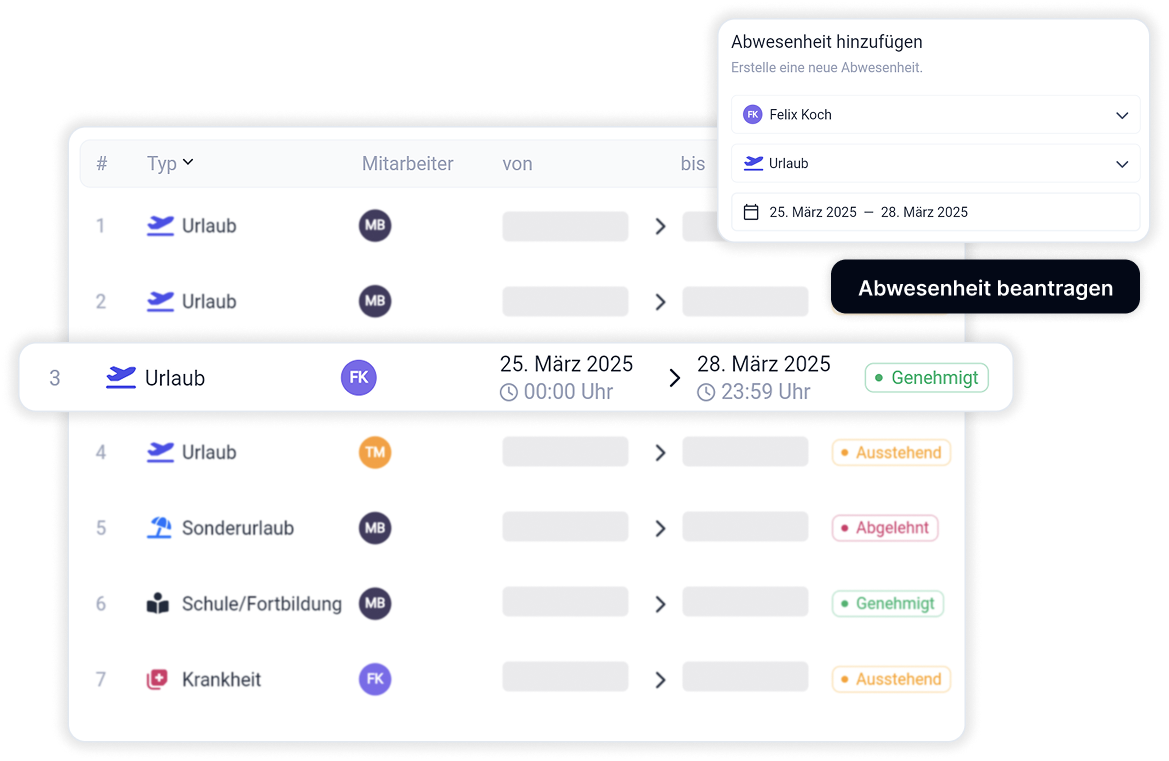Expand the Urlaub absence type dropdown
Screen dimensions: 1169x761
point(935,164)
